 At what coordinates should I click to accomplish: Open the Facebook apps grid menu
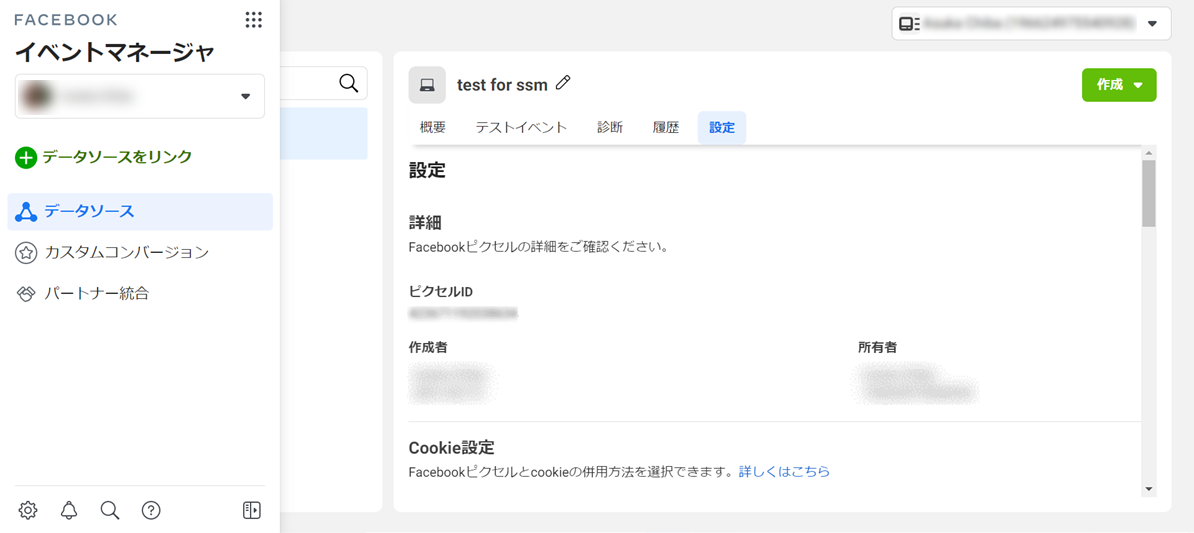click(x=254, y=20)
